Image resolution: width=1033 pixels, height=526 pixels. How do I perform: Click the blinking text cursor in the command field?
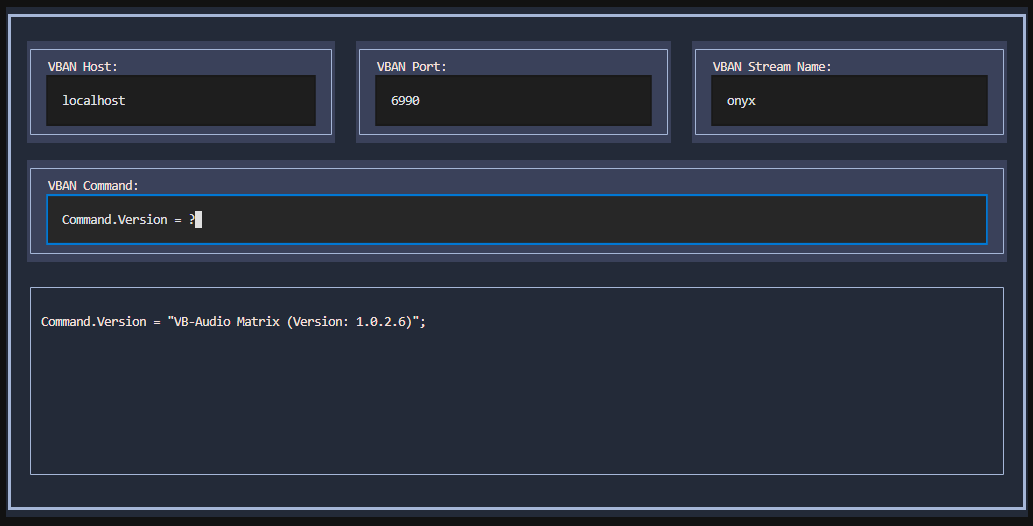click(199, 220)
